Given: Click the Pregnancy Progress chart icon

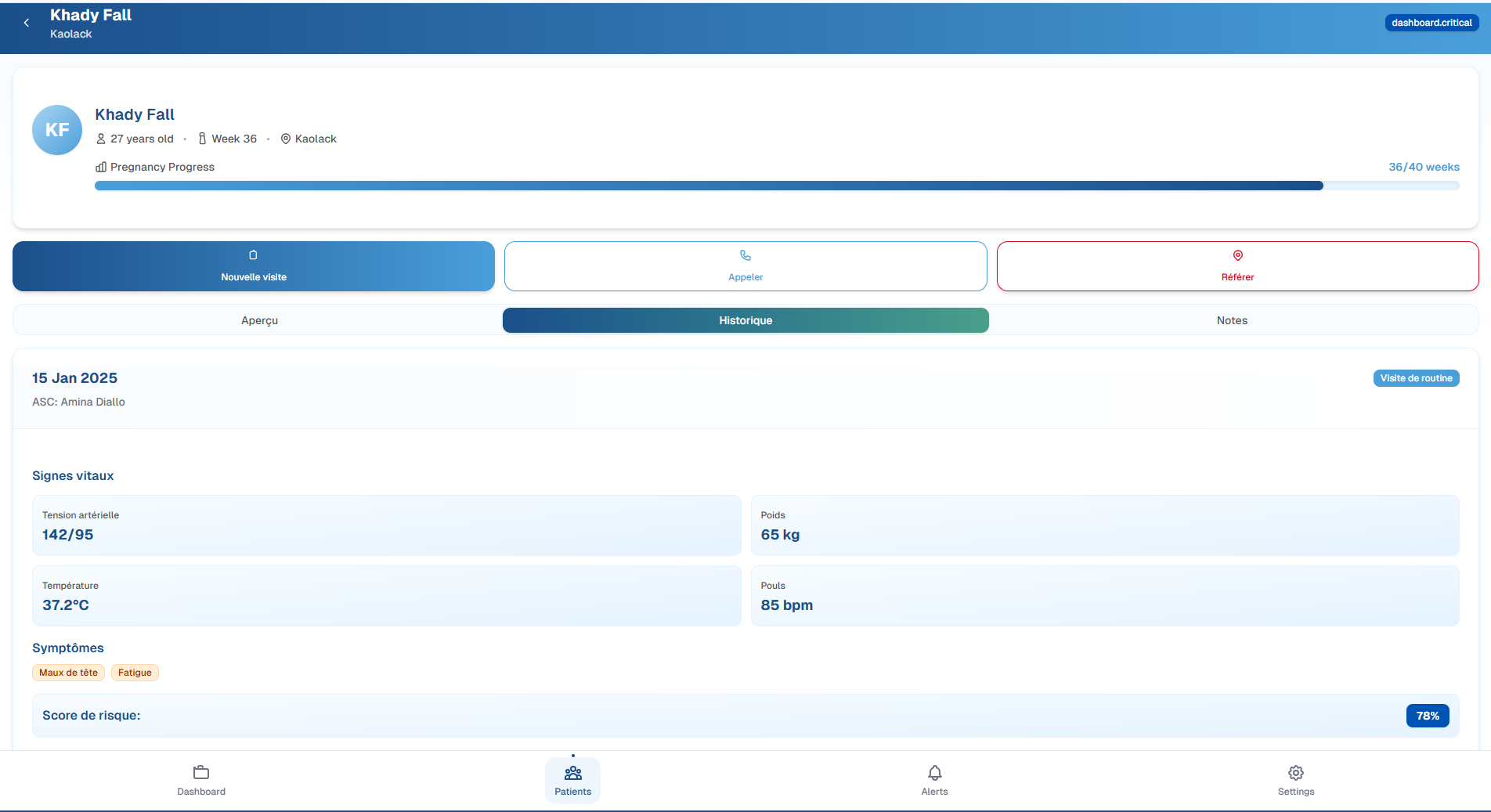Looking at the screenshot, I should (x=100, y=167).
